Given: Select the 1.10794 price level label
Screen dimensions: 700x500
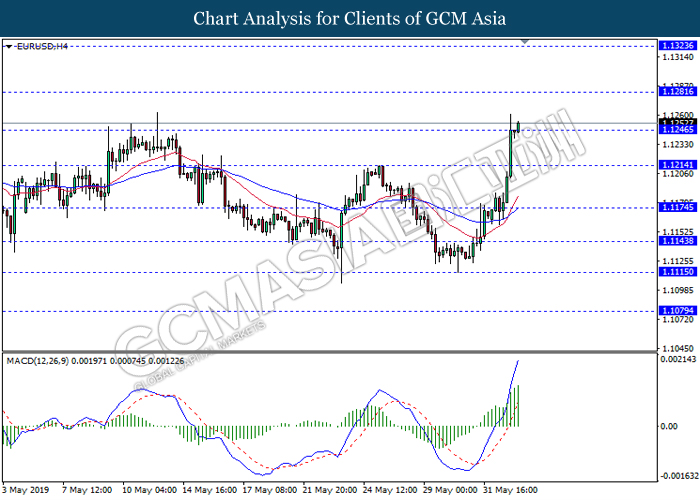Looking at the screenshot, I should tap(678, 310).
